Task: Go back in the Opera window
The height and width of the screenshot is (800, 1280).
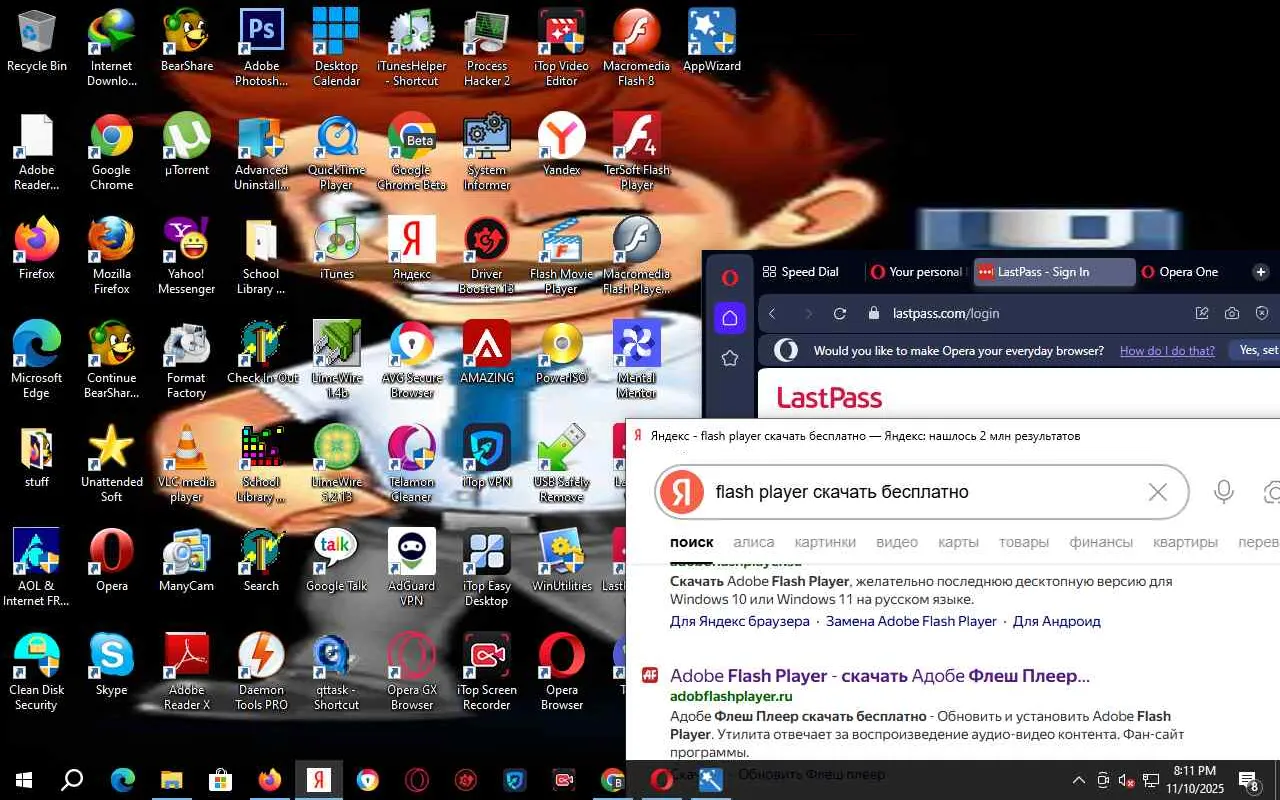Action: (x=772, y=314)
